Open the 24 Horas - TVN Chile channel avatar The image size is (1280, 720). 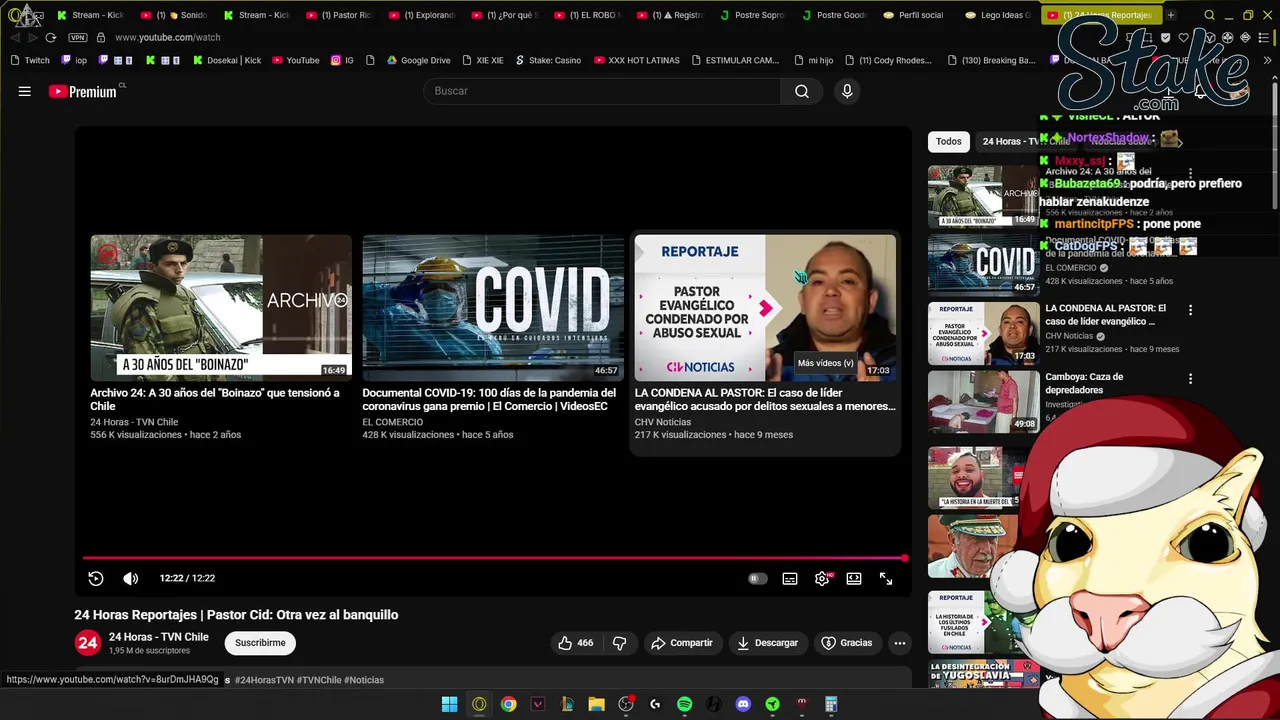click(x=88, y=643)
